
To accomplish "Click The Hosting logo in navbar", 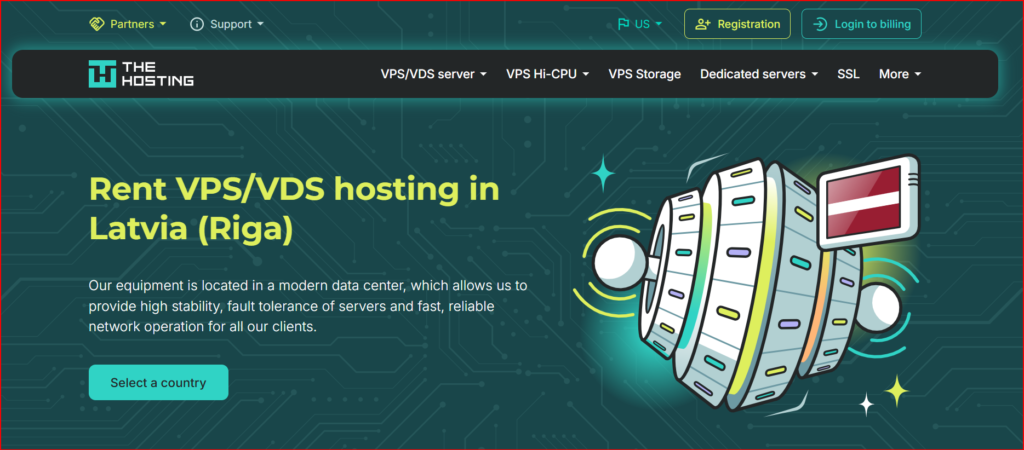I will tap(141, 74).
